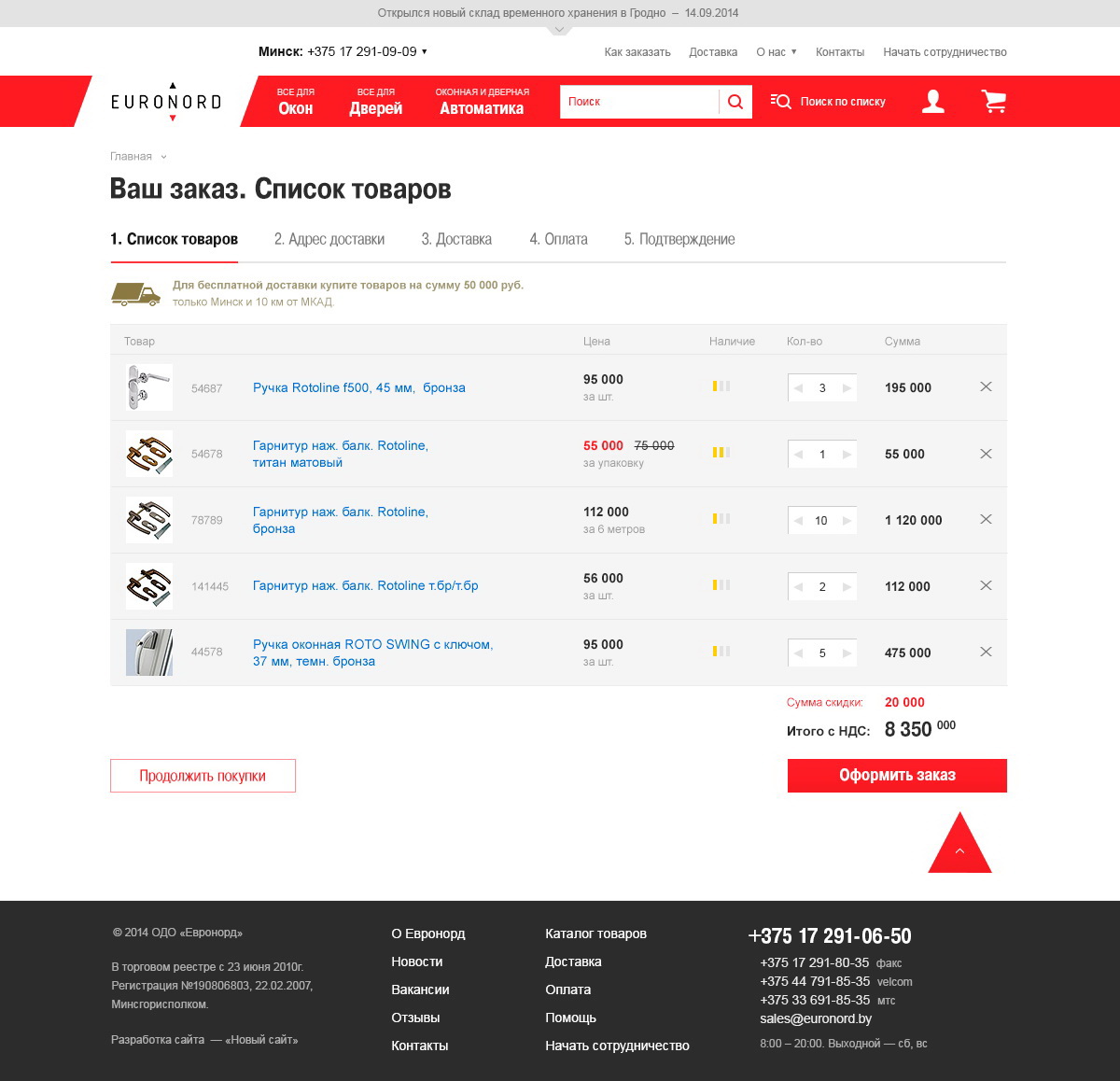Focus the Поиск search field
Viewport: 1120px width, 1081px height.
click(639, 102)
